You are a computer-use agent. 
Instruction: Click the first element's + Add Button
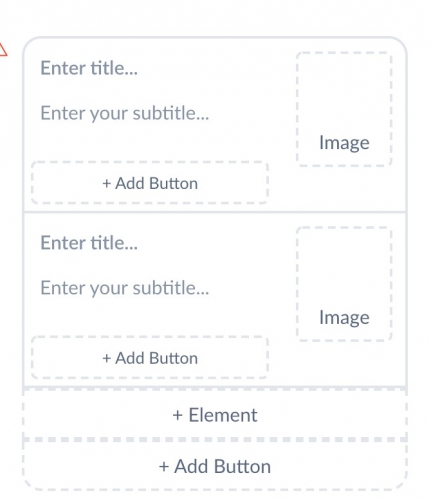point(150,183)
